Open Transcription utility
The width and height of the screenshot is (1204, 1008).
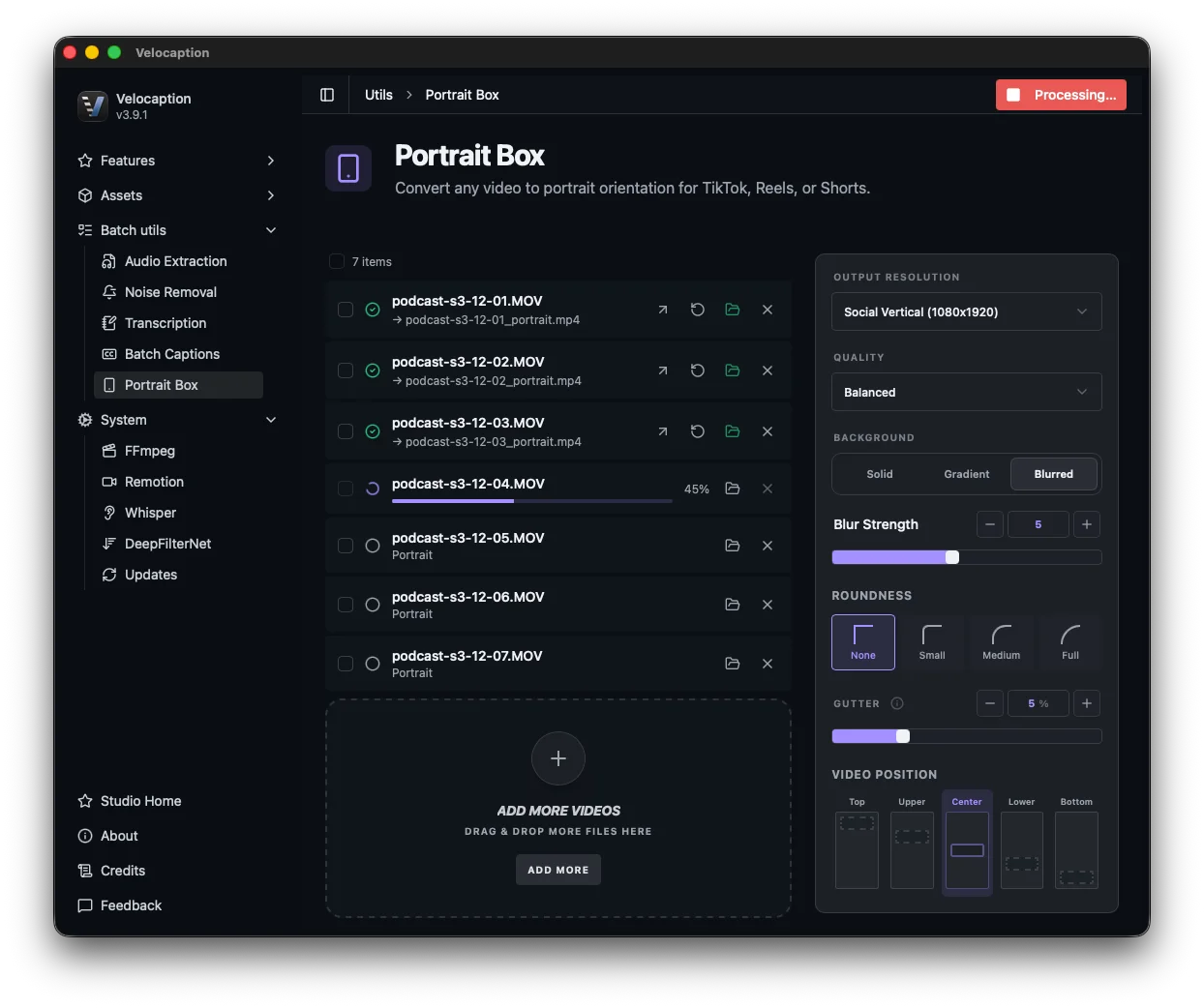[178, 323]
